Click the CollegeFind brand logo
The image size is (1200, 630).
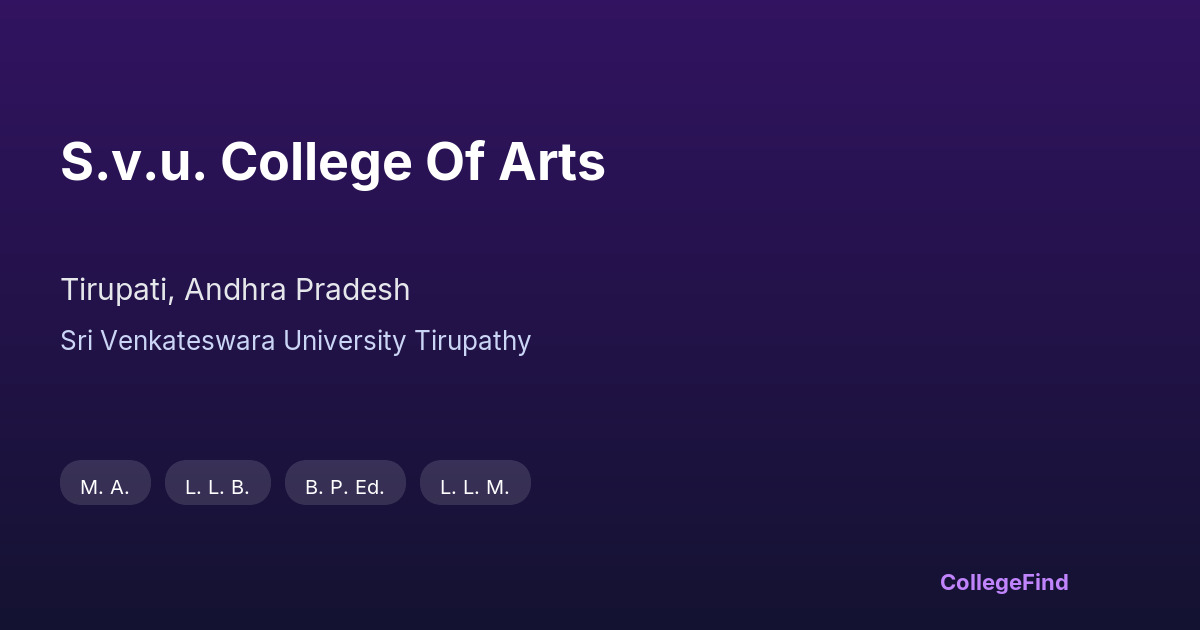pos(1004,582)
